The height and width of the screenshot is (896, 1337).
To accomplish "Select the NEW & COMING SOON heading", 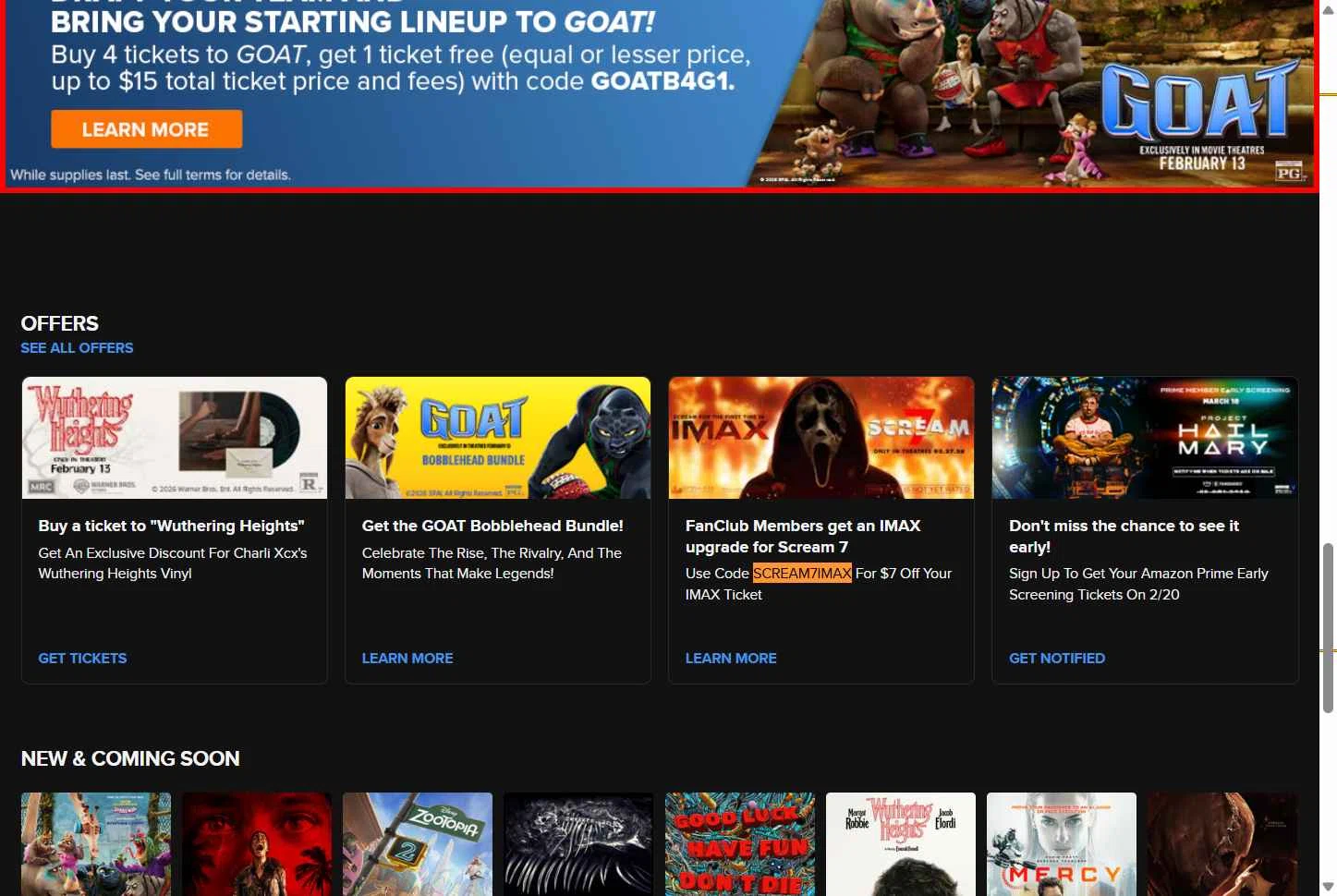I will point(130,758).
